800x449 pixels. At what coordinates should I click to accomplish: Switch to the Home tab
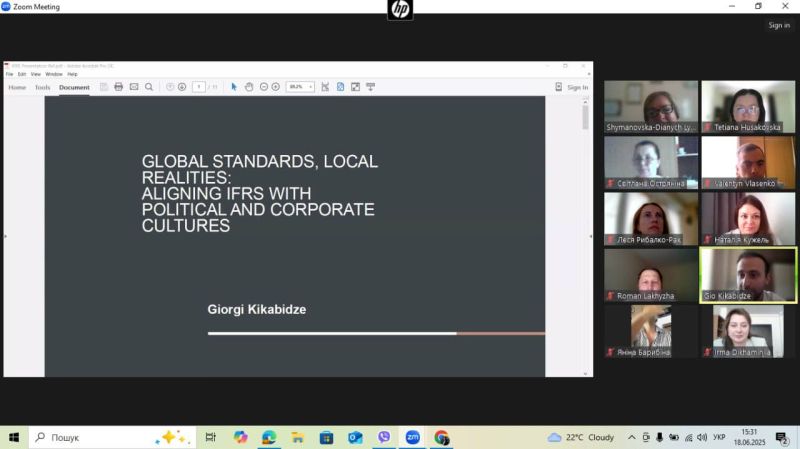point(17,87)
